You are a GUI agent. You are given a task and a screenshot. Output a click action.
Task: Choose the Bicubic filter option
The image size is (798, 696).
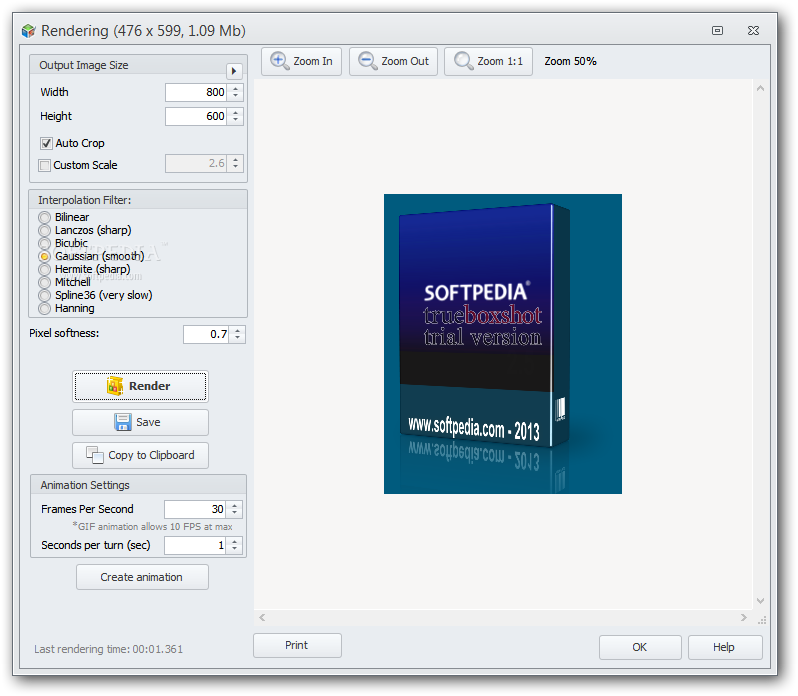click(x=45, y=243)
